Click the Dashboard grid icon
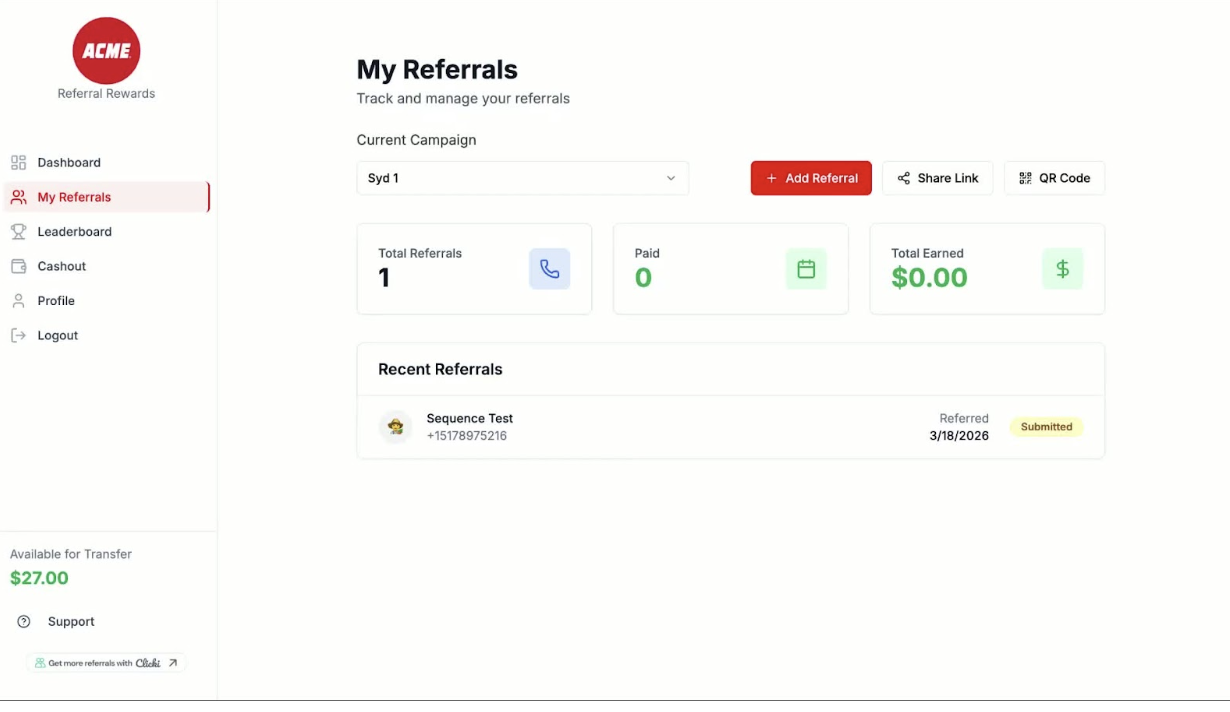This screenshot has height=712, width=1230. (18, 162)
